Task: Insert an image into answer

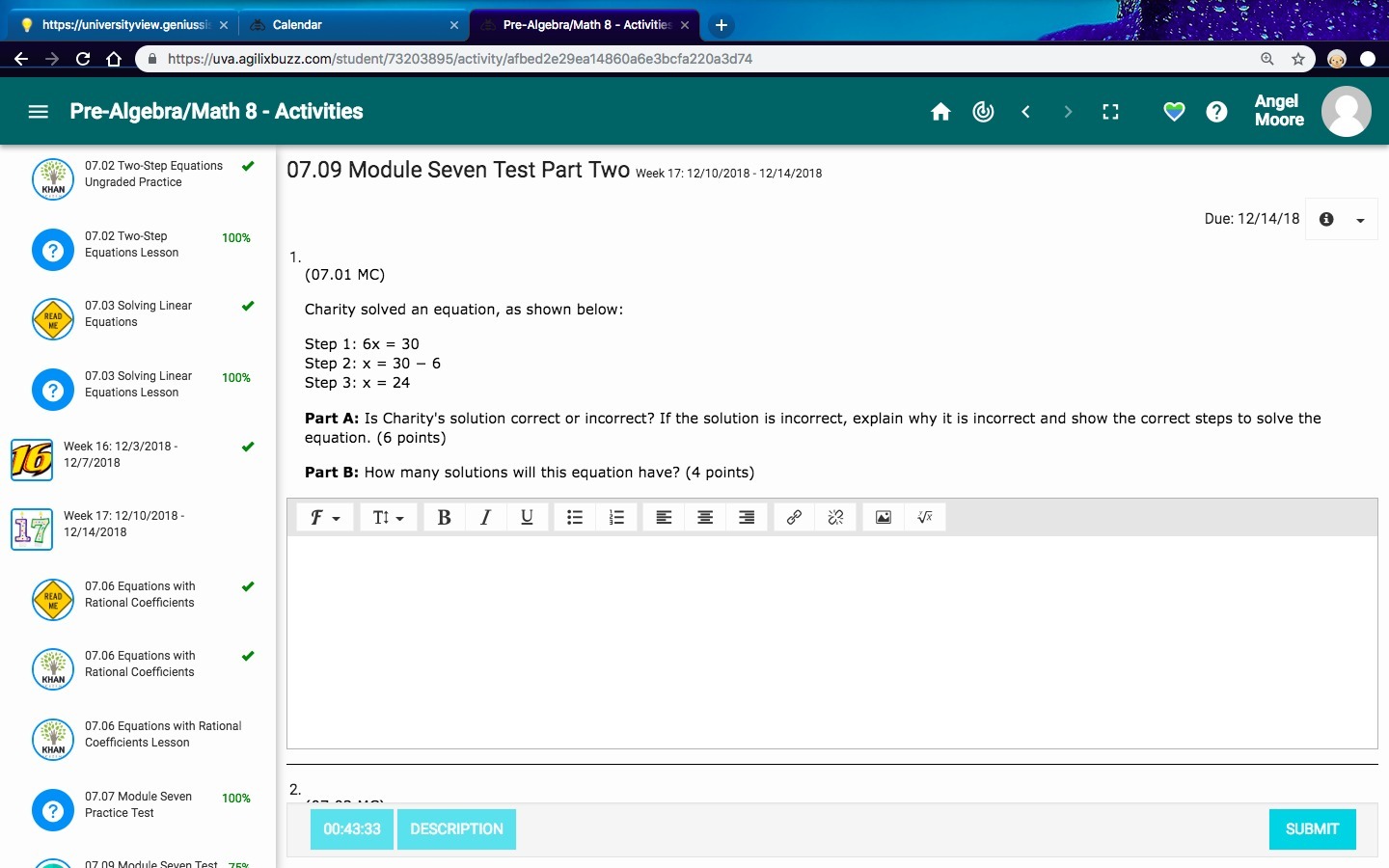Action: pyautogui.click(x=884, y=518)
